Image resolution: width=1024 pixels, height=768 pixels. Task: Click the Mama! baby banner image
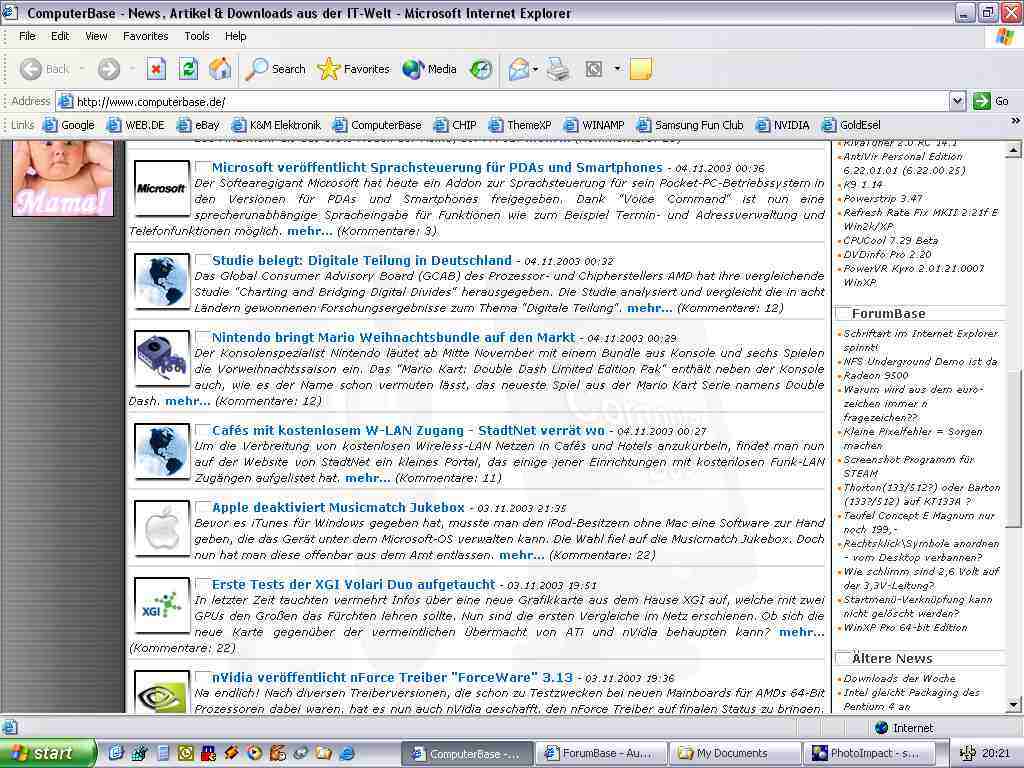pos(63,178)
